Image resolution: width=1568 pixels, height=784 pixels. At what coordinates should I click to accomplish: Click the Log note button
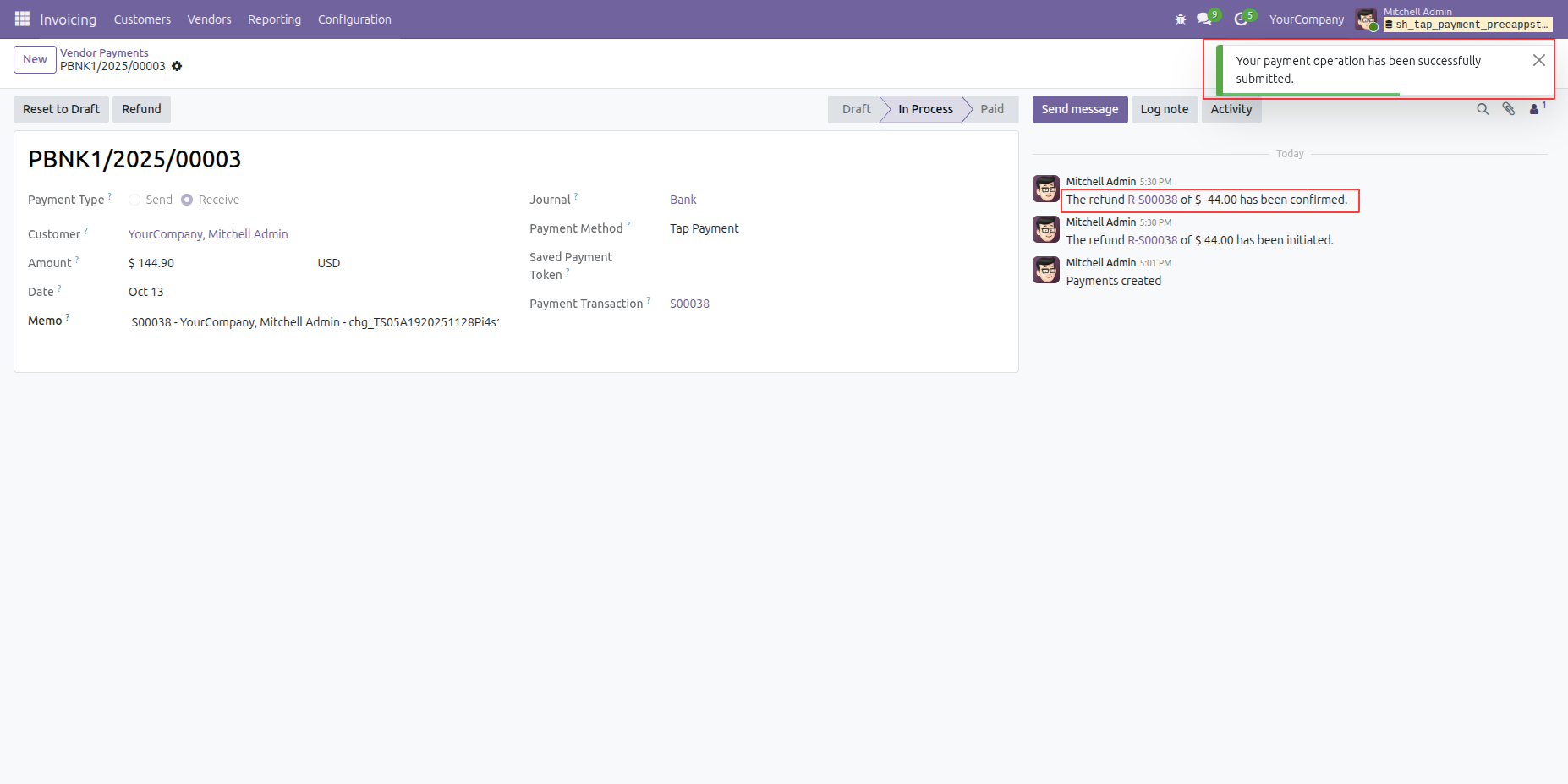(1165, 109)
